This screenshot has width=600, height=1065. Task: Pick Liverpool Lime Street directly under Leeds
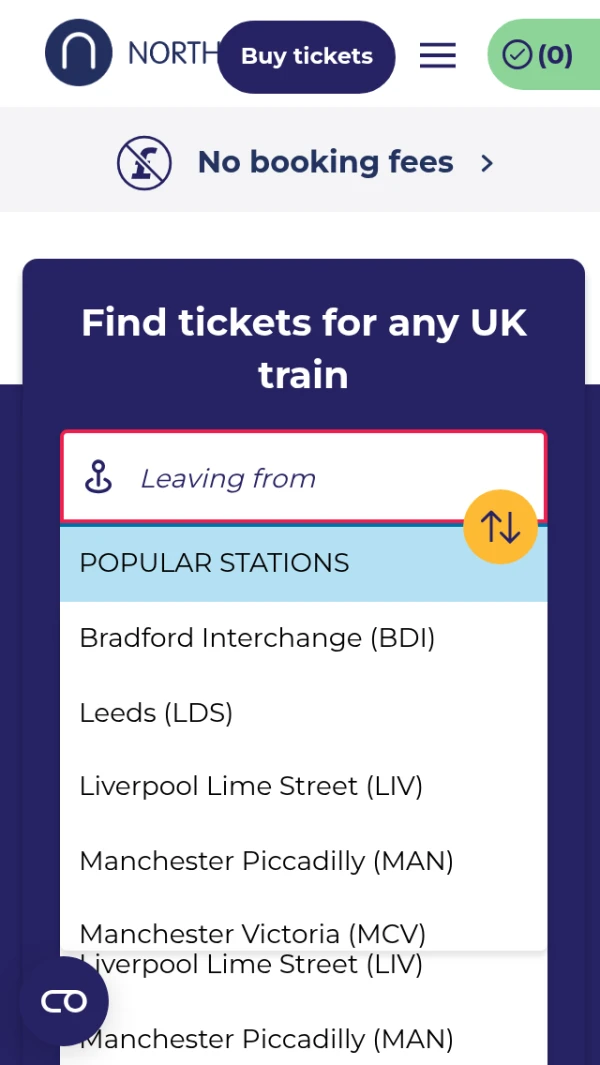click(251, 787)
